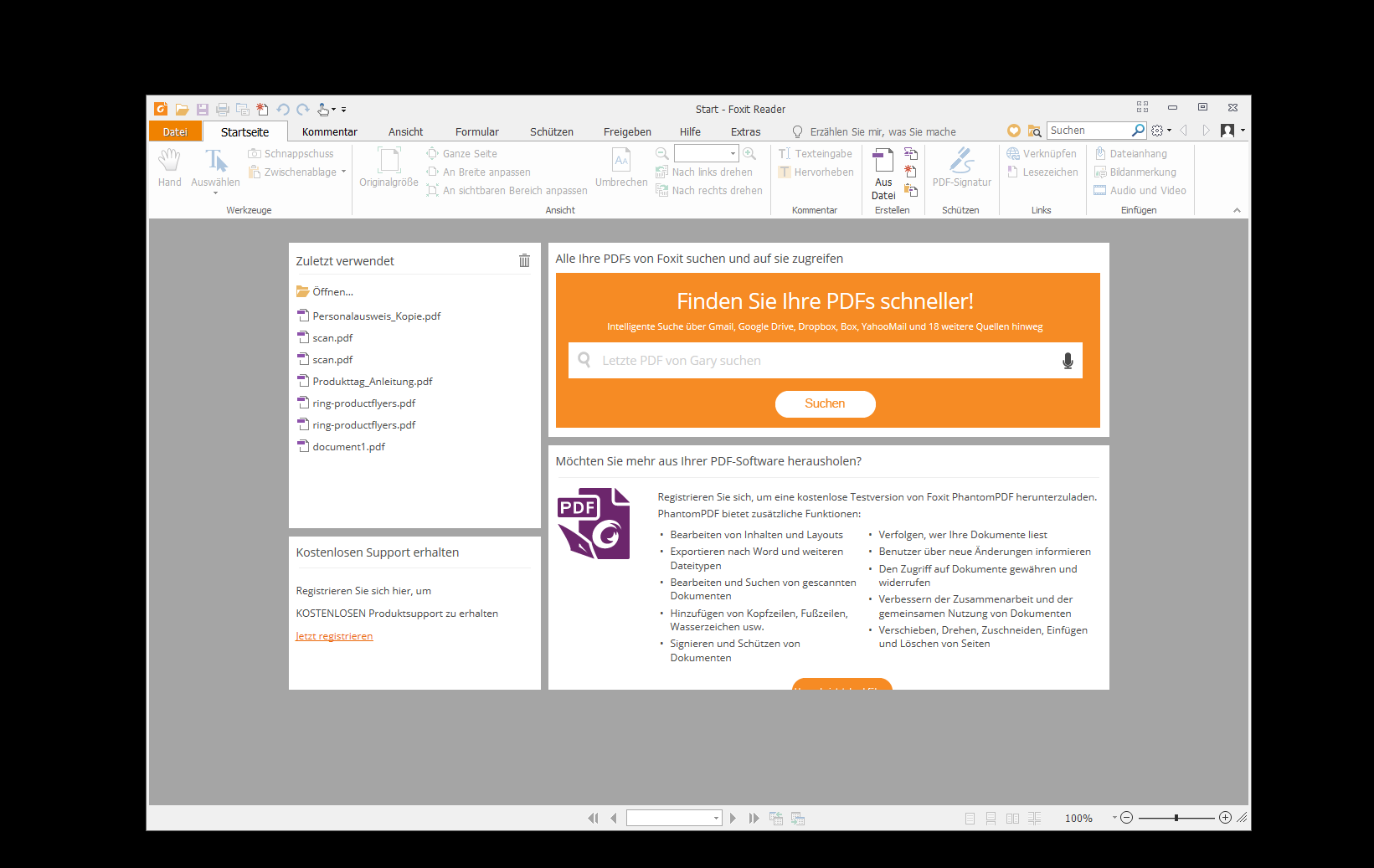Choose Ganze Seite fit option
The height and width of the screenshot is (868, 1374).
coord(461,154)
